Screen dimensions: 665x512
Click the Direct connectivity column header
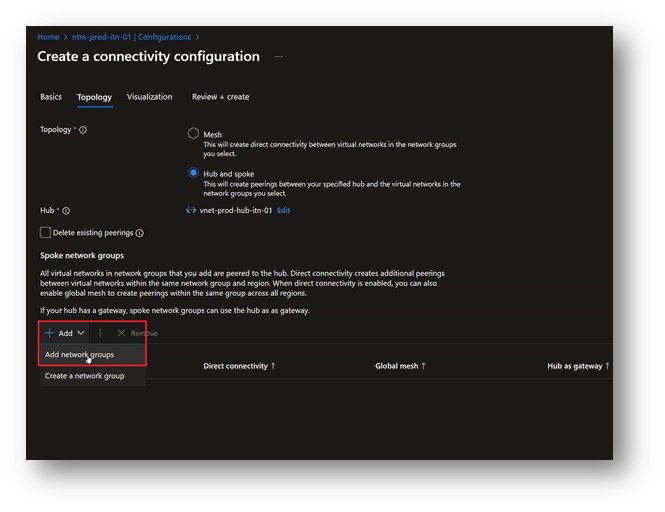pos(235,366)
